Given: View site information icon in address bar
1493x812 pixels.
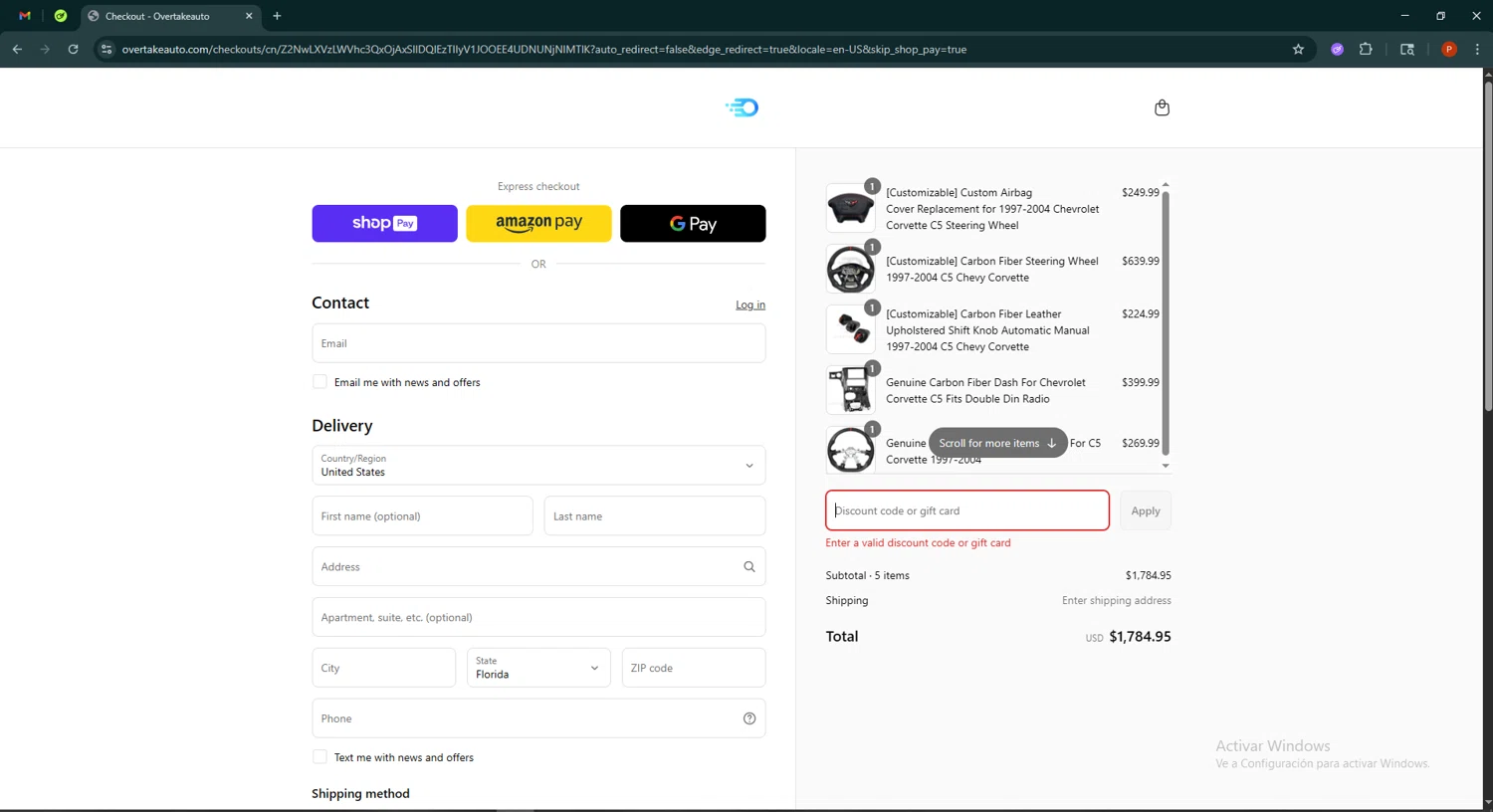Looking at the screenshot, I should 107,49.
